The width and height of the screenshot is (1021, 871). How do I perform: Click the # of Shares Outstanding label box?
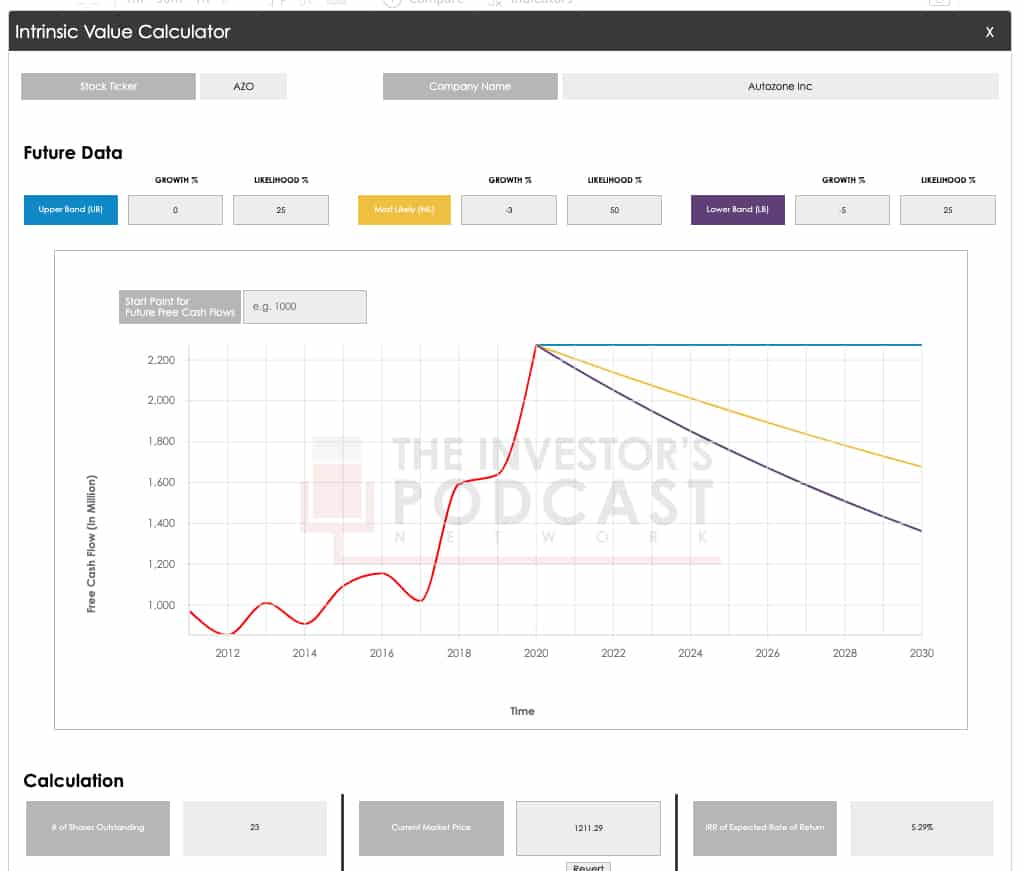[98, 828]
